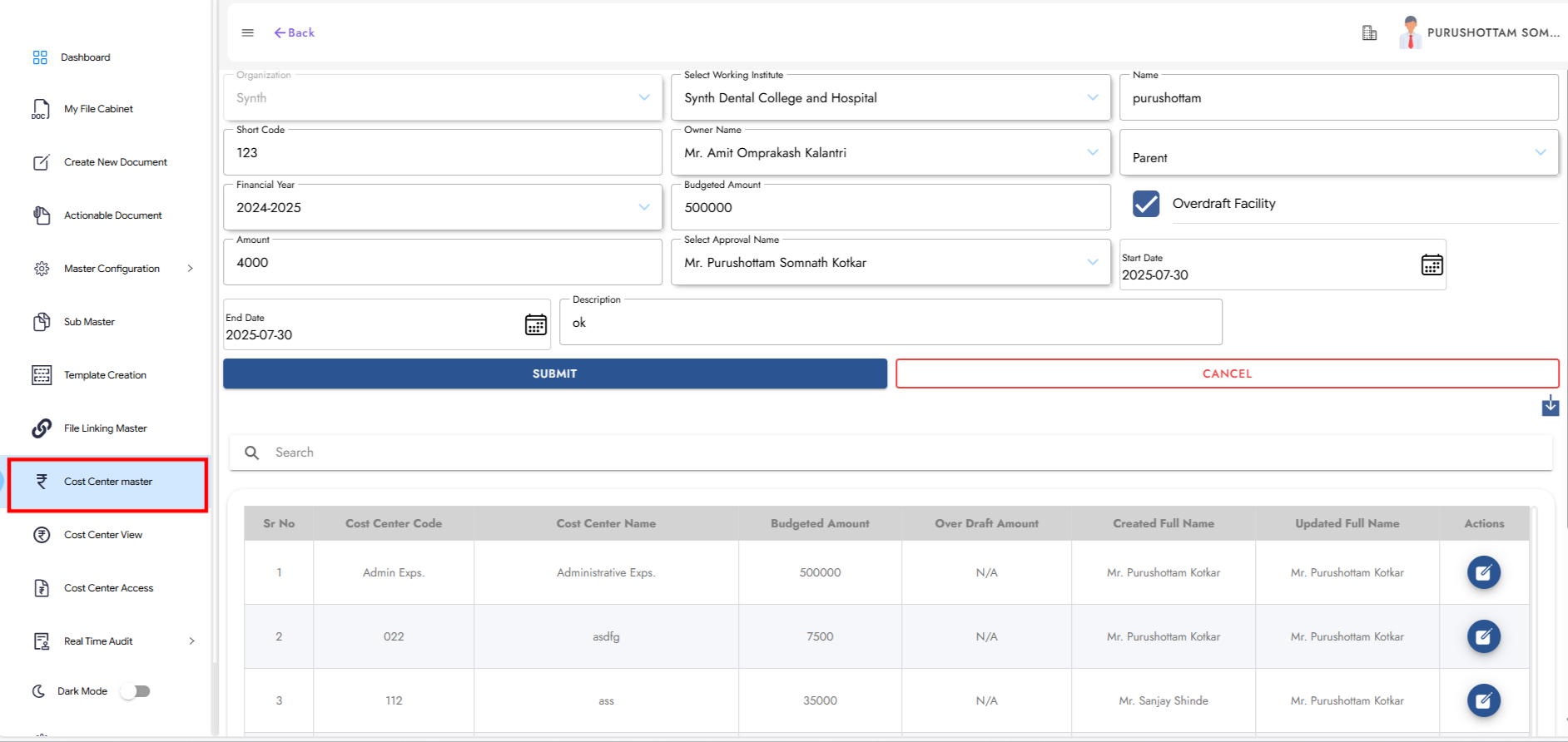Expand the Financial Year dropdown
This screenshot has width=1568, height=742.
tap(643, 207)
